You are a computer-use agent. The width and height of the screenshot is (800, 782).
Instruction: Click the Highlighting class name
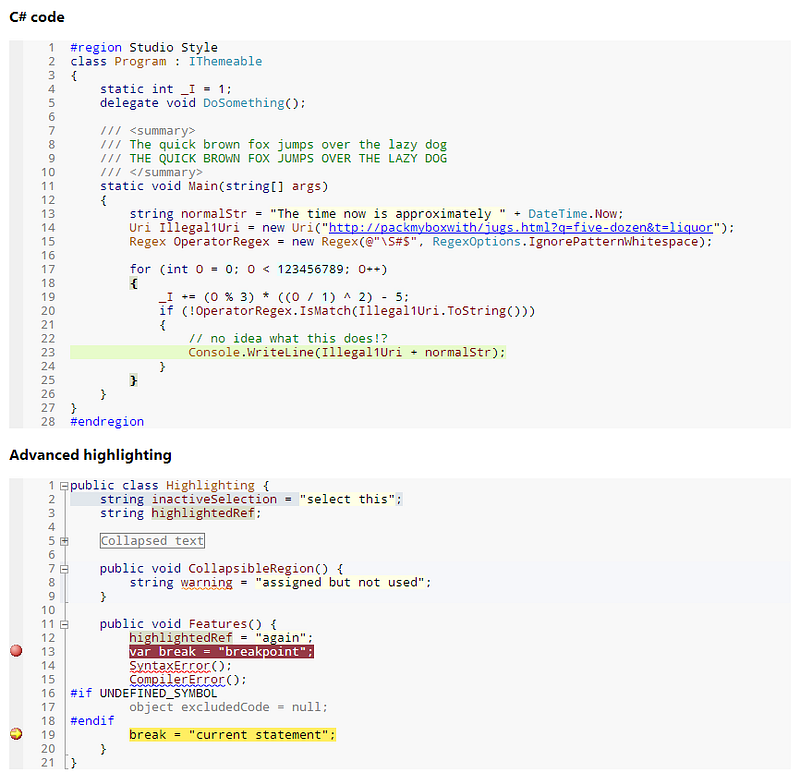tap(210, 485)
